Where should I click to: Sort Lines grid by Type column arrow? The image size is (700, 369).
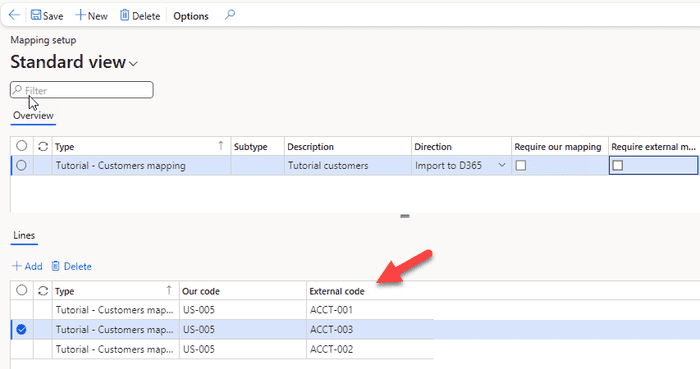(169, 290)
